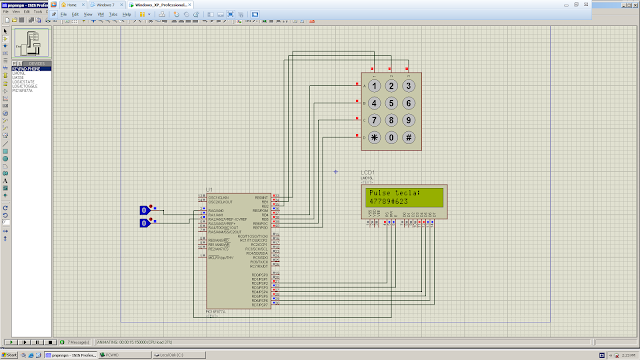Screen dimensions: 640x360
Task: Click the VMware full screen icon
Action: 231,14
